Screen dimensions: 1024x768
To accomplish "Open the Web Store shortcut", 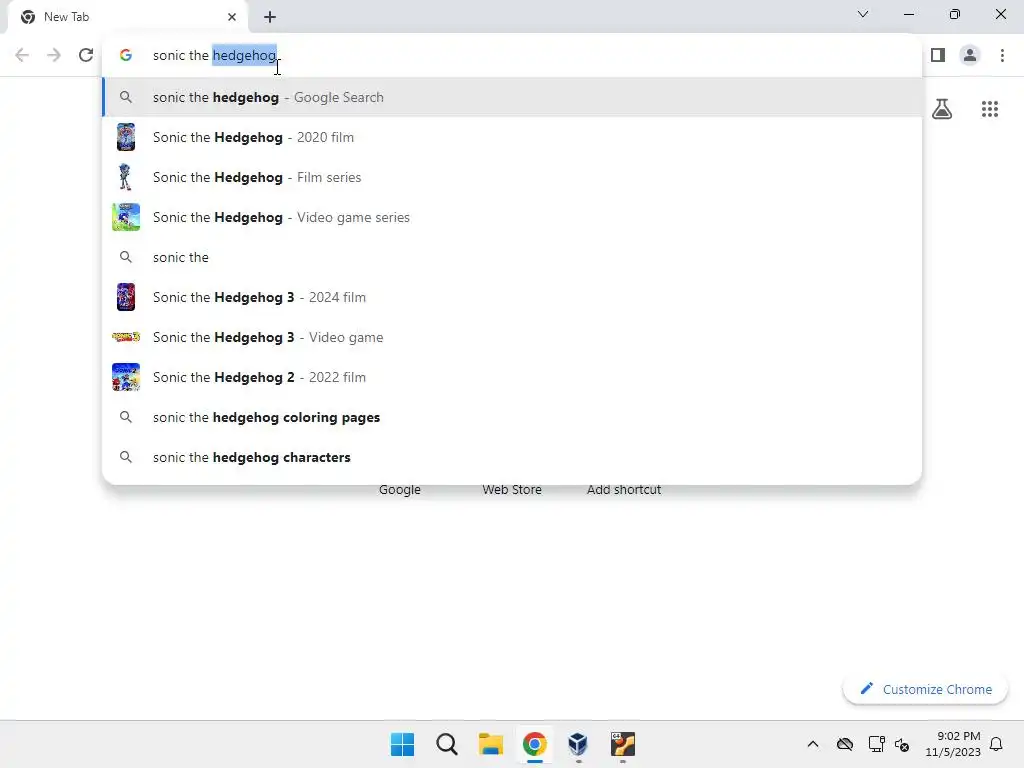I will [512, 490].
